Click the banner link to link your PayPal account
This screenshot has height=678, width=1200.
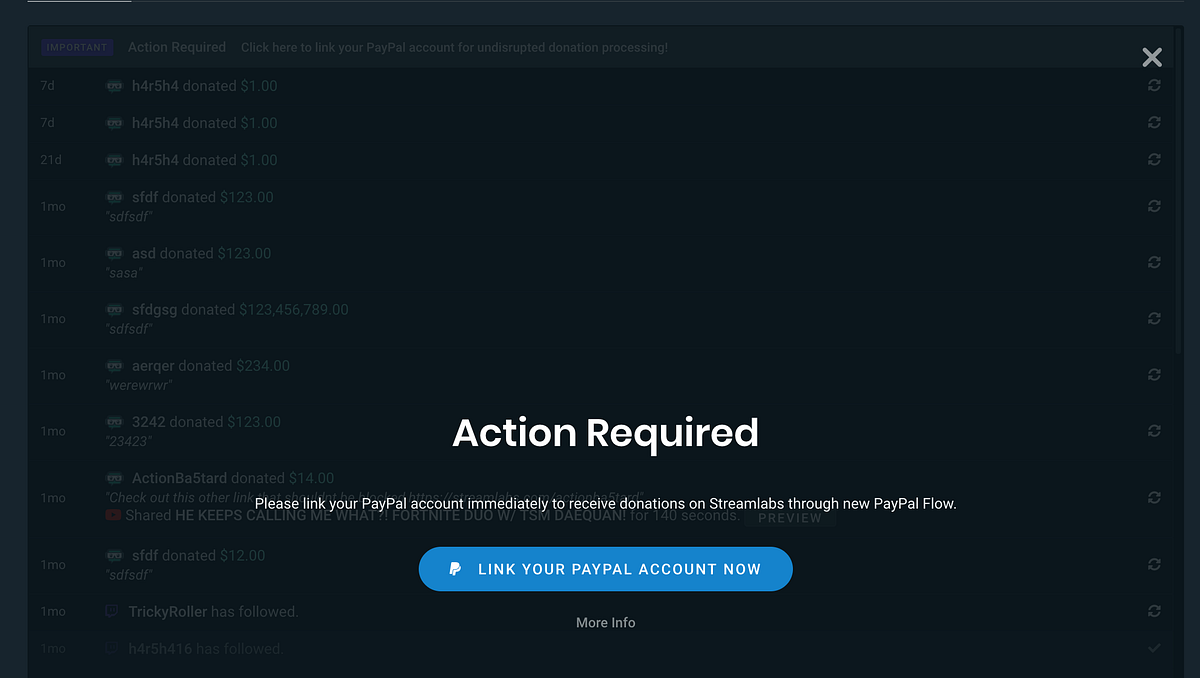[454, 47]
